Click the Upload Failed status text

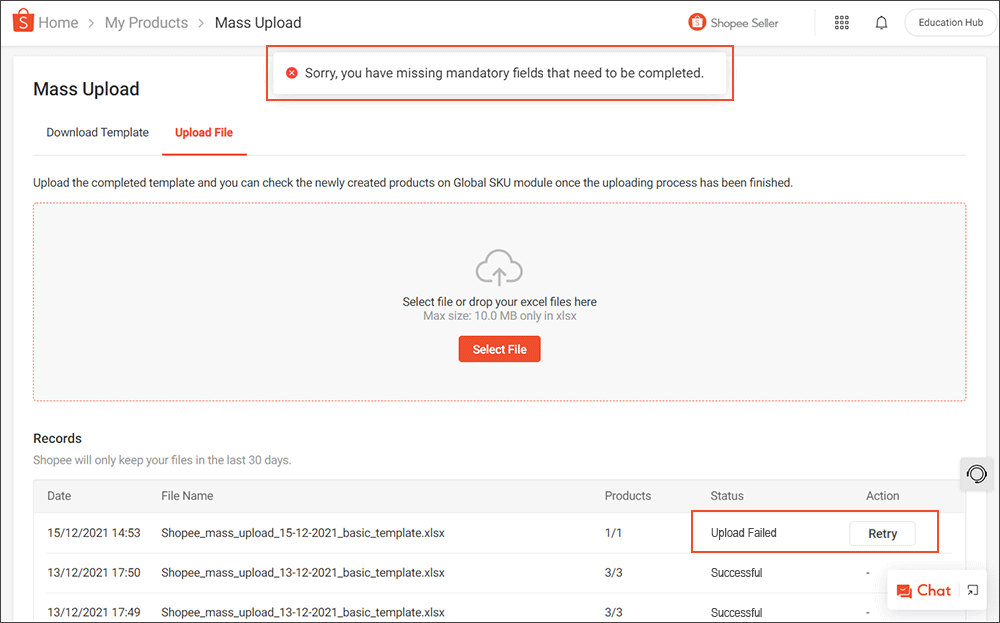(743, 533)
